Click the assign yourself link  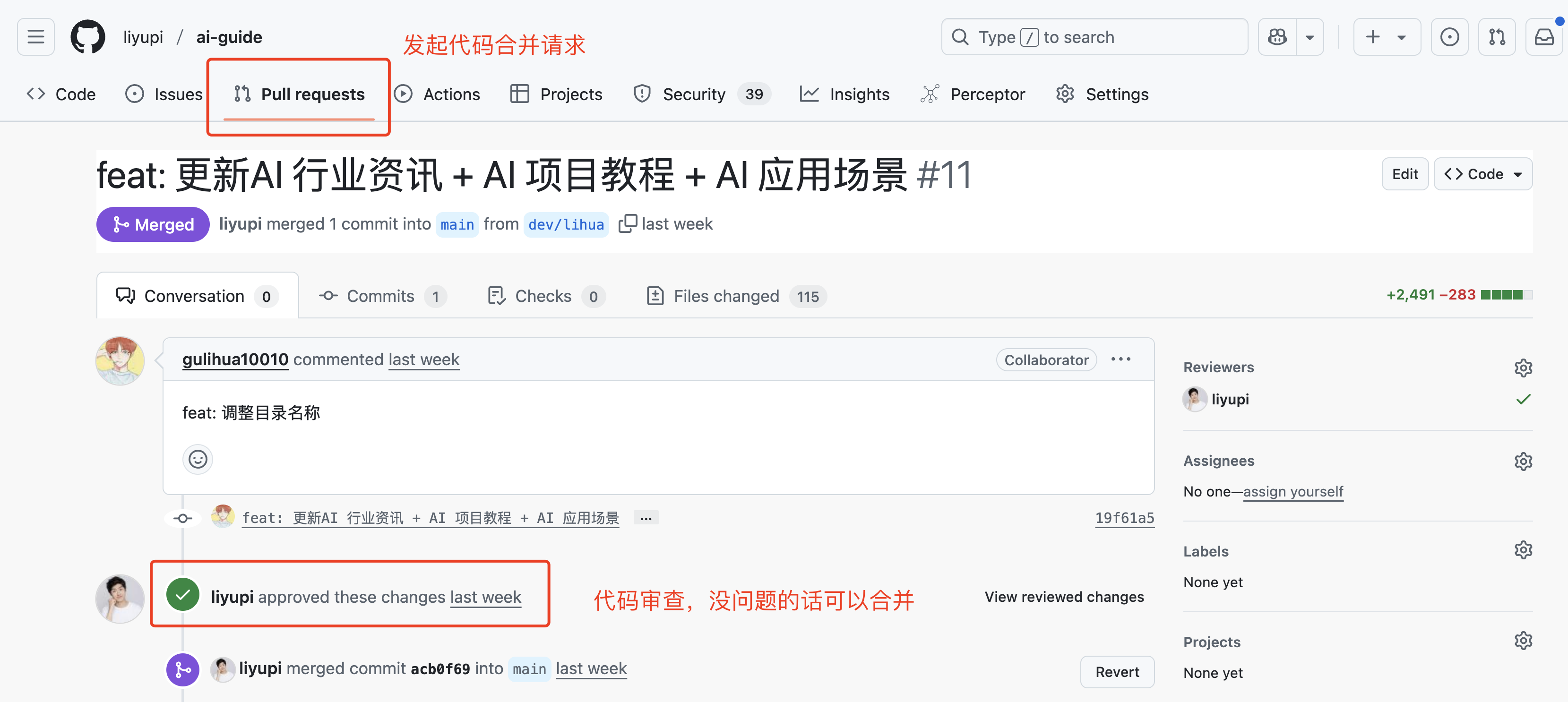[1292, 491]
